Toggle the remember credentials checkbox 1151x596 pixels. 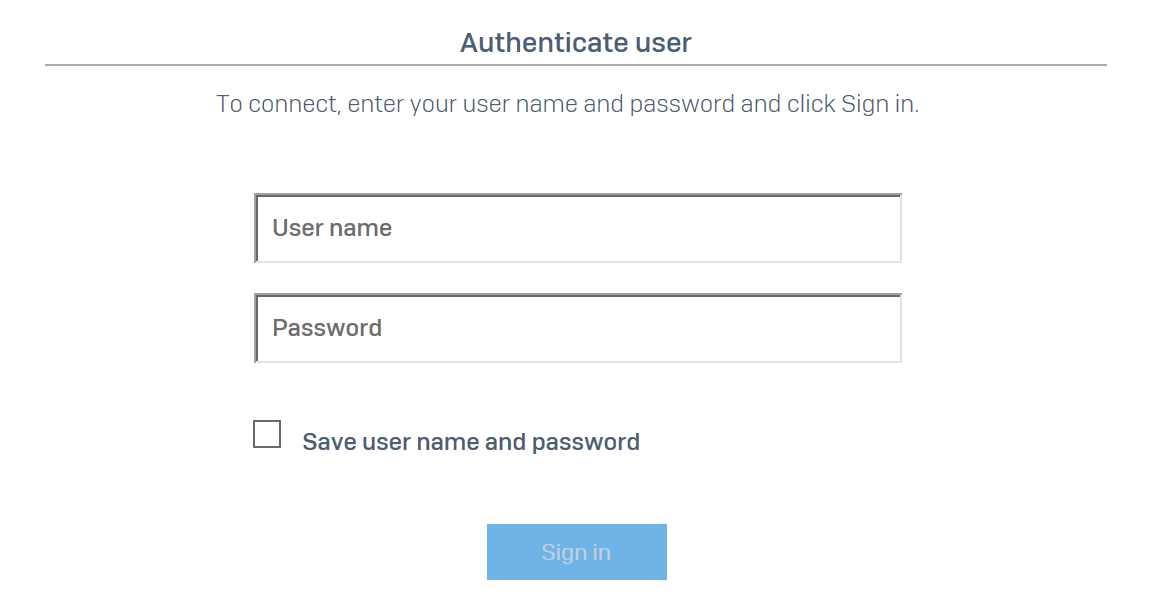click(x=267, y=434)
